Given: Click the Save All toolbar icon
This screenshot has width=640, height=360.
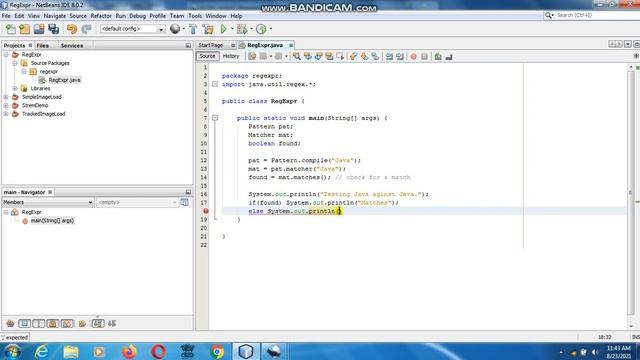Looking at the screenshot, I should [x=53, y=29].
